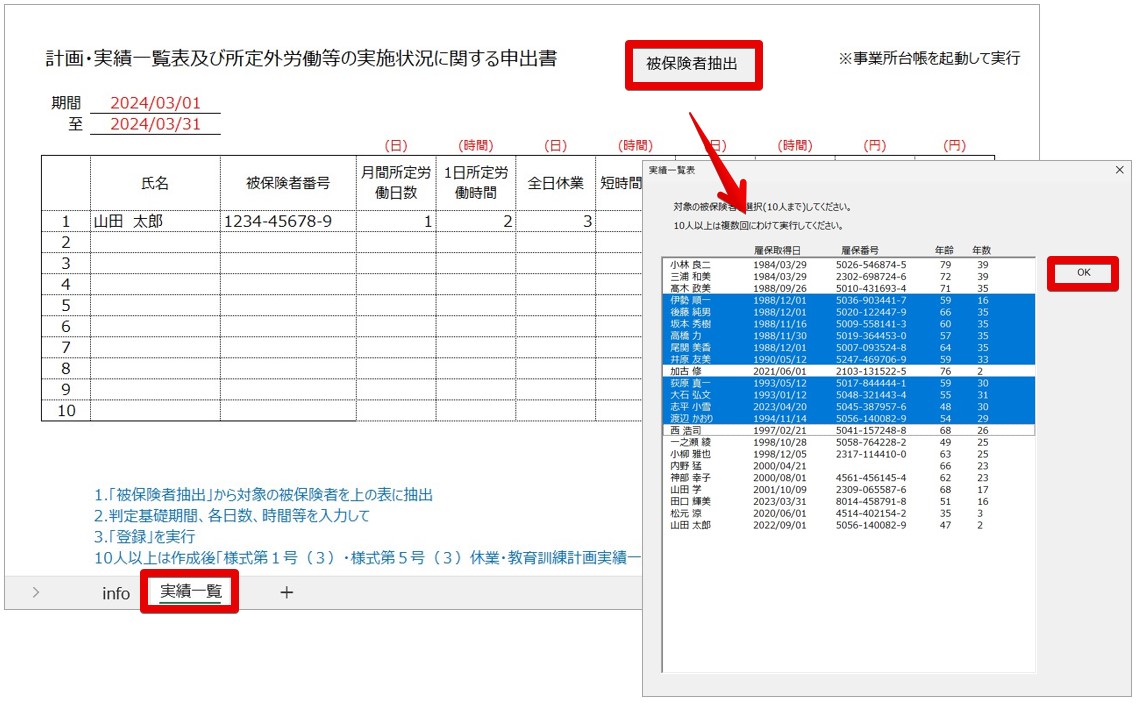Deselect 志平 小雪 row

point(848,407)
